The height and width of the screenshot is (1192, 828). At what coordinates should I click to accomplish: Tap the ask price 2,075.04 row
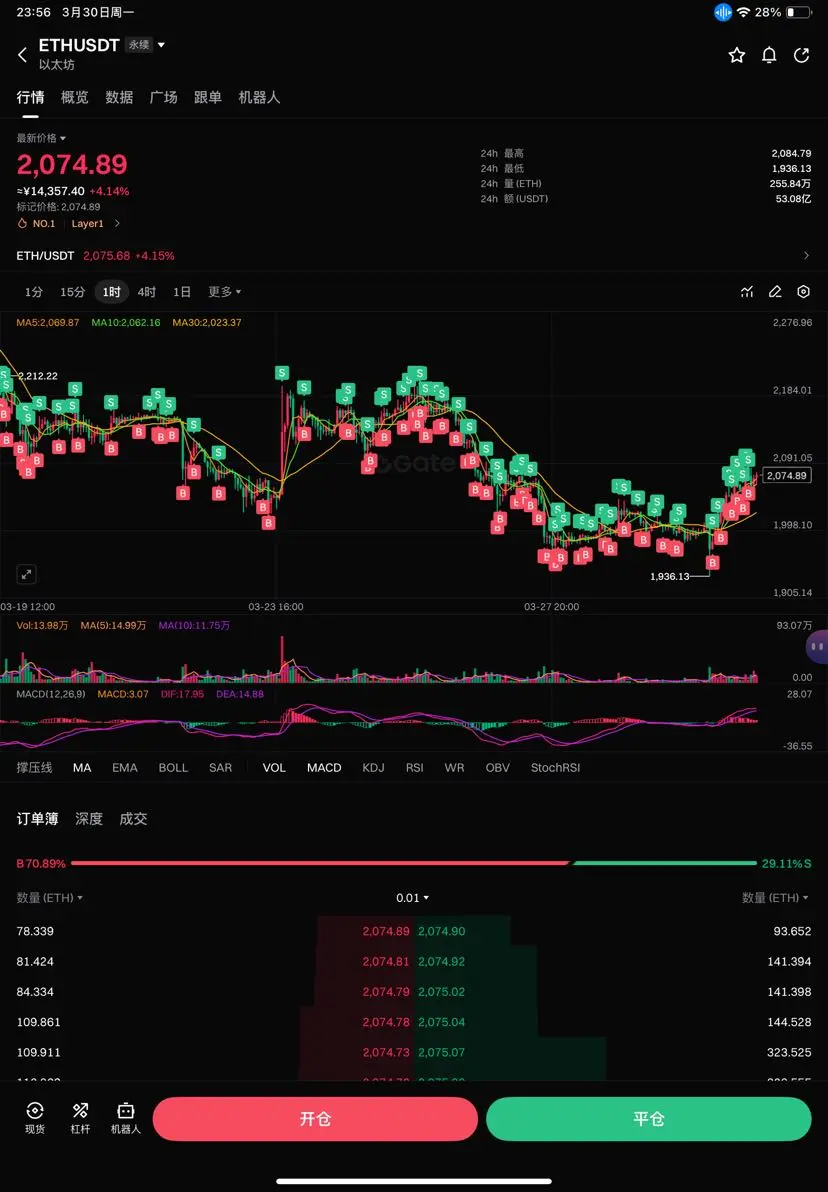tap(442, 1022)
